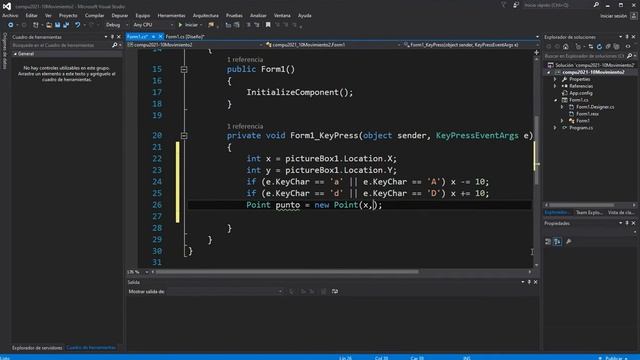Pin the Salida output panel
Image resolution: width=640 pixels, height=360 pixels.
tap(529, 282)
